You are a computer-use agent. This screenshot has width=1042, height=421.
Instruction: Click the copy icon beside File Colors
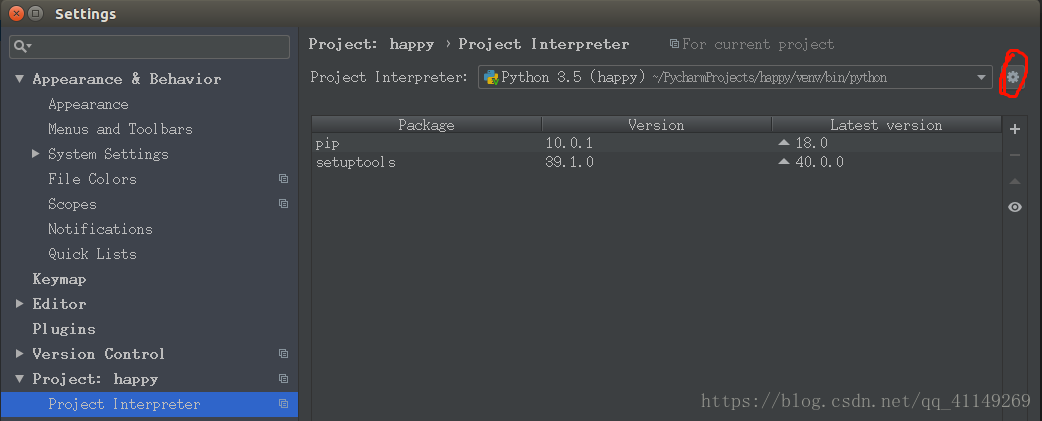coord(284,179)
